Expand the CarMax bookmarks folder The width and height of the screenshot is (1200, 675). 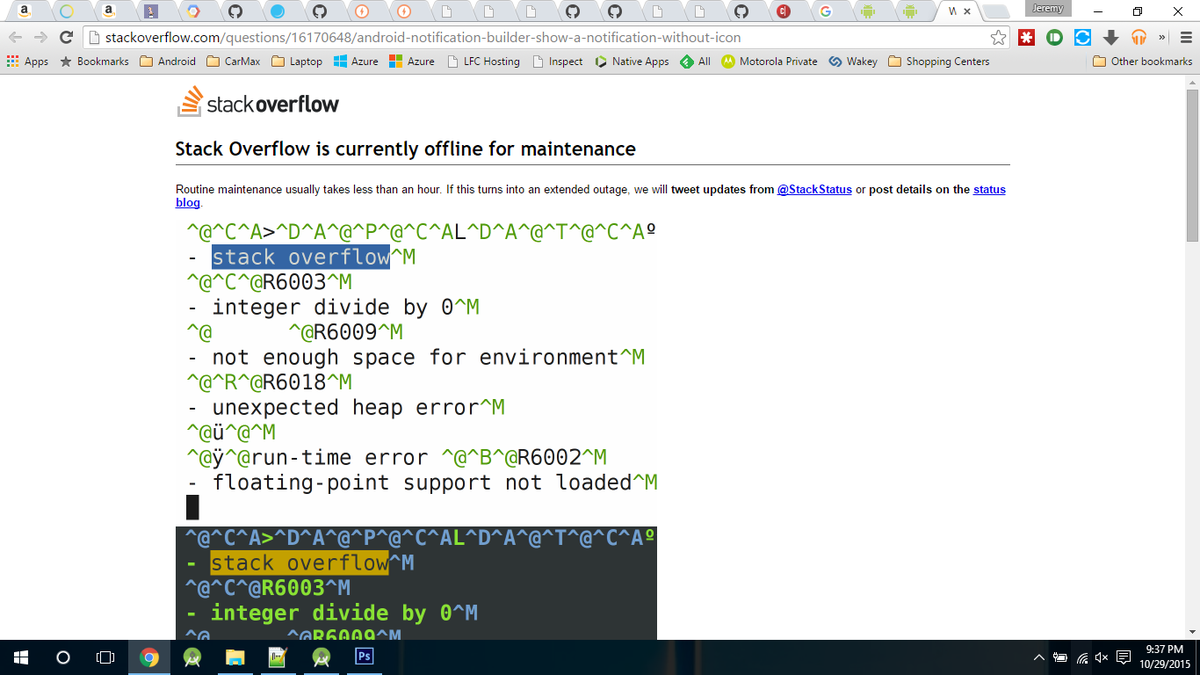234,61
